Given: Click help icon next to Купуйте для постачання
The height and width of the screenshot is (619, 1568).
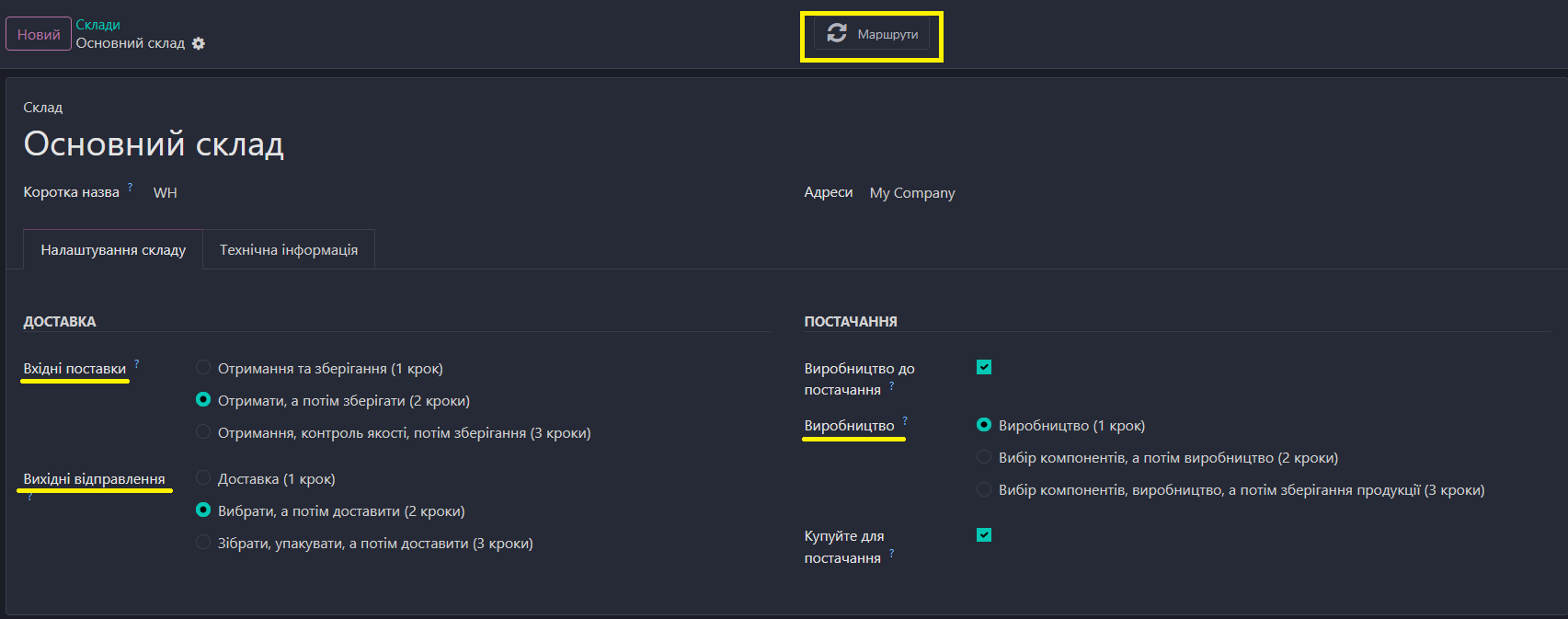Looking at the screenshot, I should click(x=891, y=553).
